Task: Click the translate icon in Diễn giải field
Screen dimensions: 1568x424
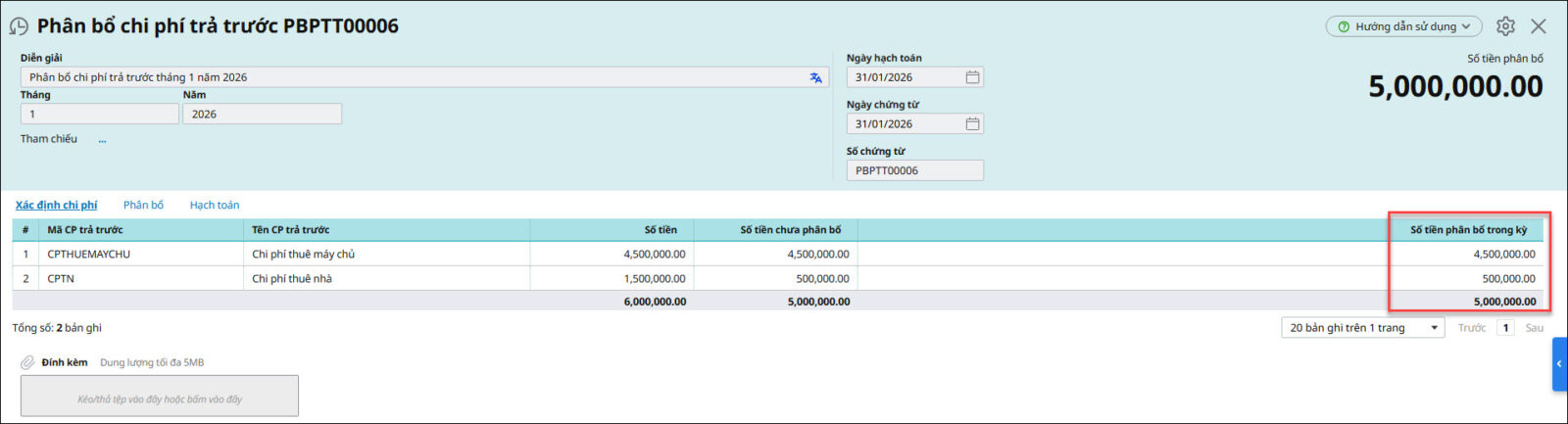Action: tap(815, 77)
